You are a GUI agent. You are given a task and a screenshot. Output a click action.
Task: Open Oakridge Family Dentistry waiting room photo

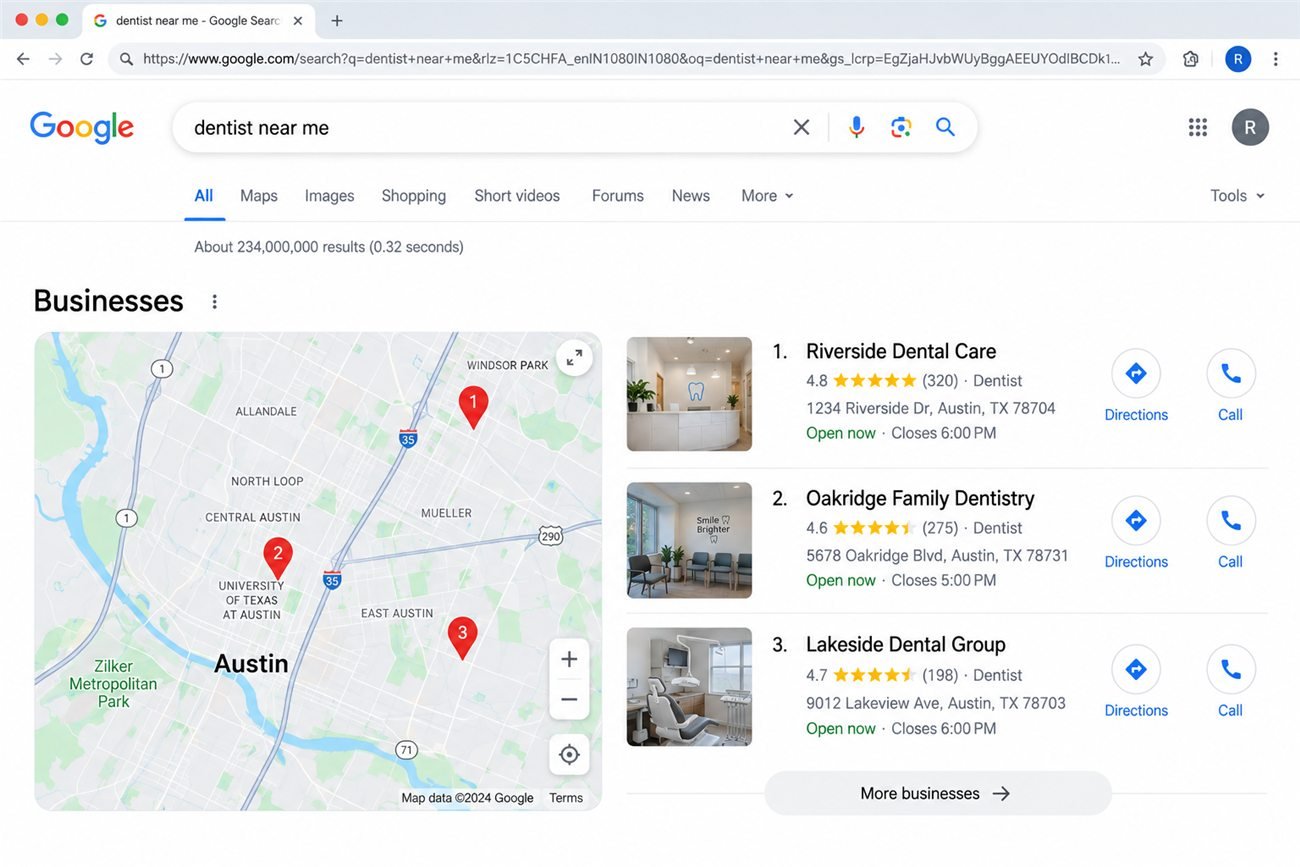[x=689, y=541]
